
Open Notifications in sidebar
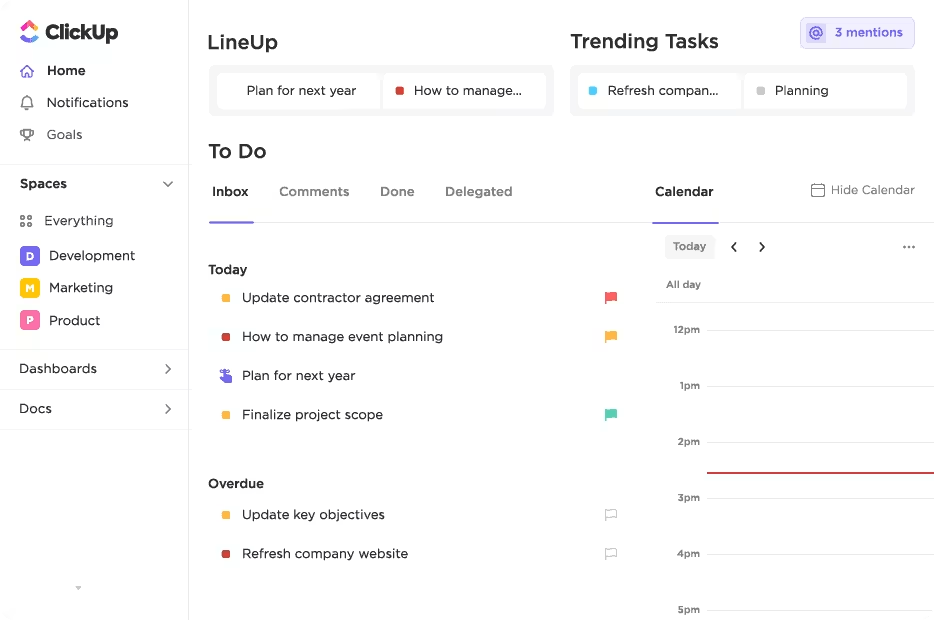tap(88, 102)
